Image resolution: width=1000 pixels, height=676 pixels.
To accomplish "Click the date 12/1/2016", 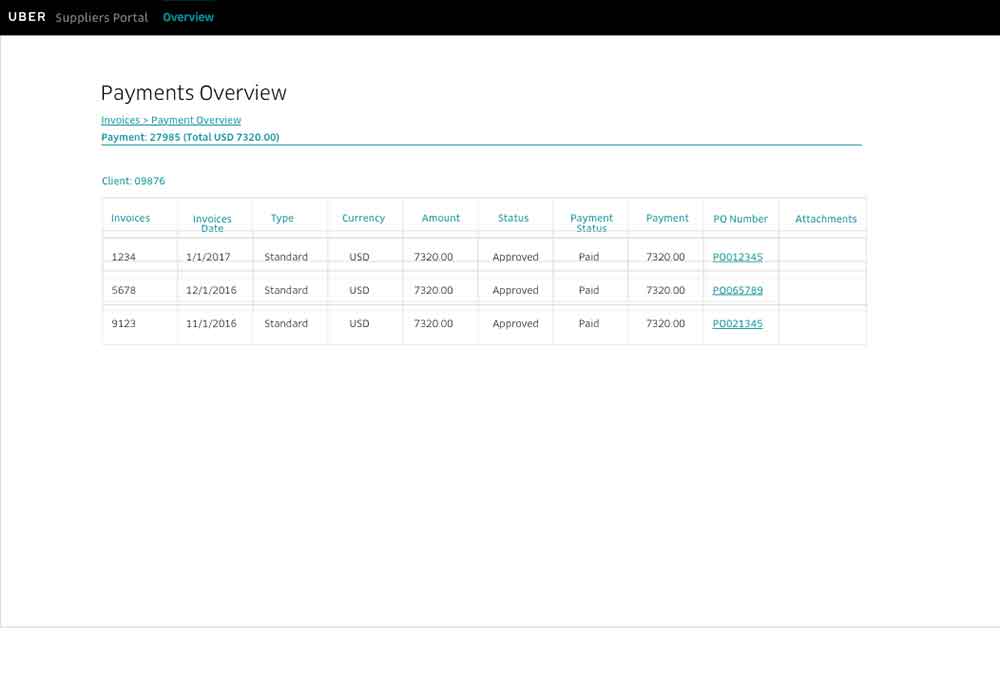I will [211, 290].
